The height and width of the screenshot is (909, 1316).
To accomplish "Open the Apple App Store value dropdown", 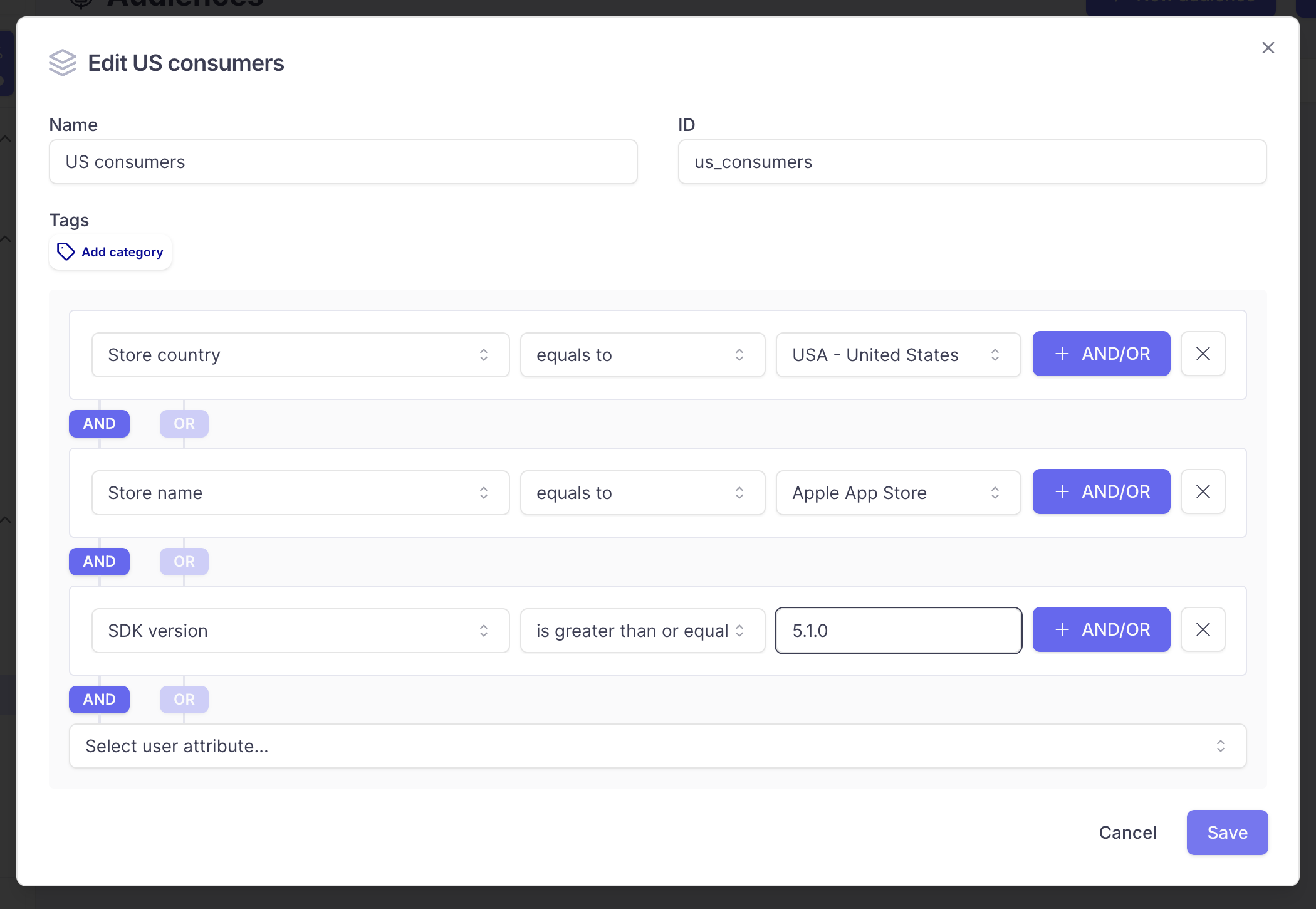I will click(x=897, y=493).
